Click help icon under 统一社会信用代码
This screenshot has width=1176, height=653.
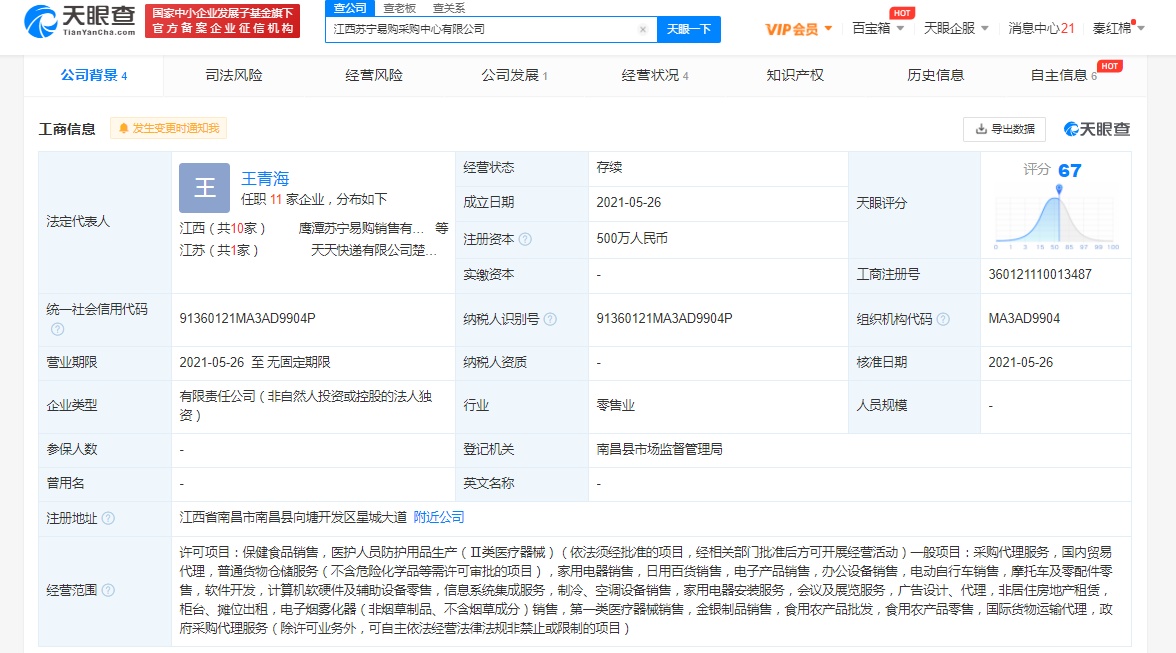(58, 329)
